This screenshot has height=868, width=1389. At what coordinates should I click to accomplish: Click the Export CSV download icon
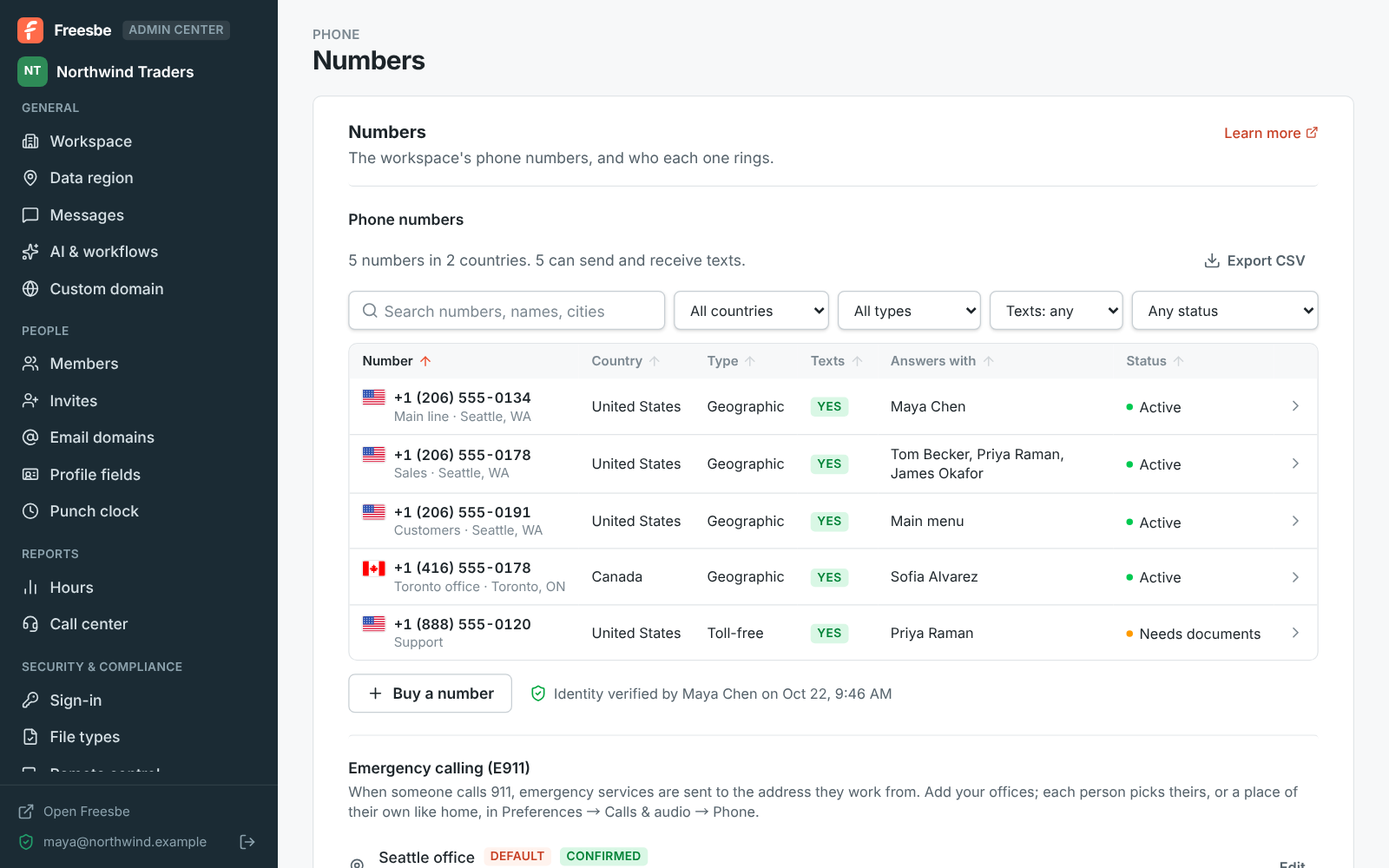pos(1212,260)
